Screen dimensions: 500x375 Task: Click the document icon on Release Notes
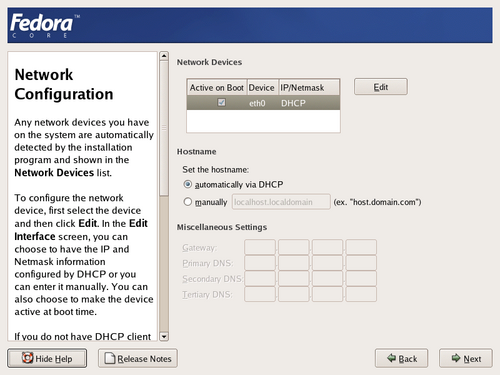pos(110,358)
